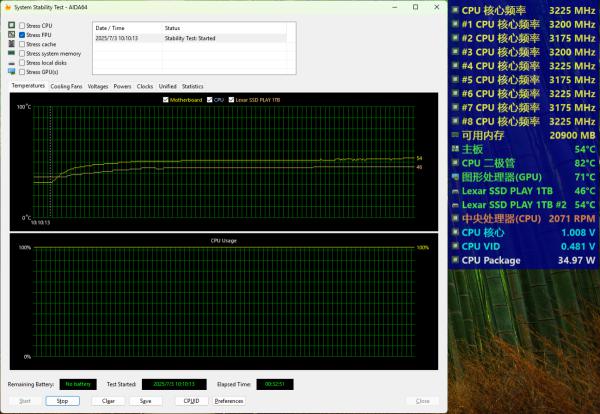Stop the stability test
600x414 pixels.
[x=62, y=401]
